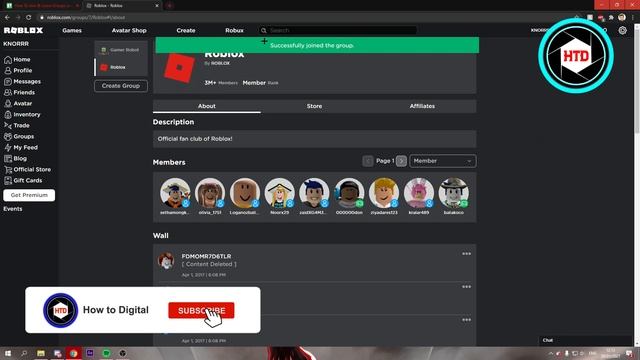The height and width of the screenshot is (360, 640).
Task: Open Robux in the navbar
Action: coord(234,31)
